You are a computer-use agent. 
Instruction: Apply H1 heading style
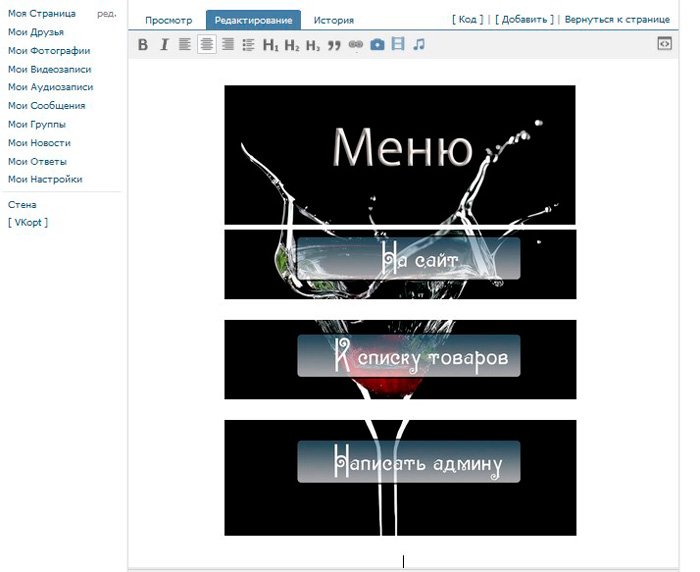click(x=271, y=45)
